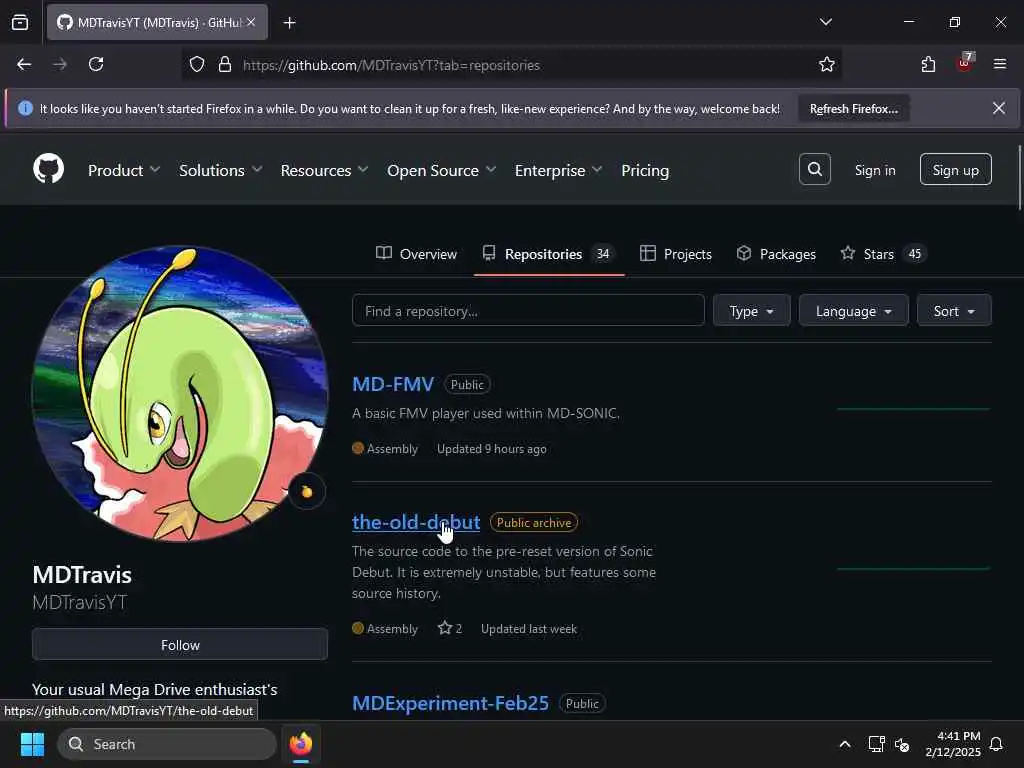Viewport: 1024px width, 768px height.
Task: Click the MDTravis profile avatar image
Action: point(180,394)
